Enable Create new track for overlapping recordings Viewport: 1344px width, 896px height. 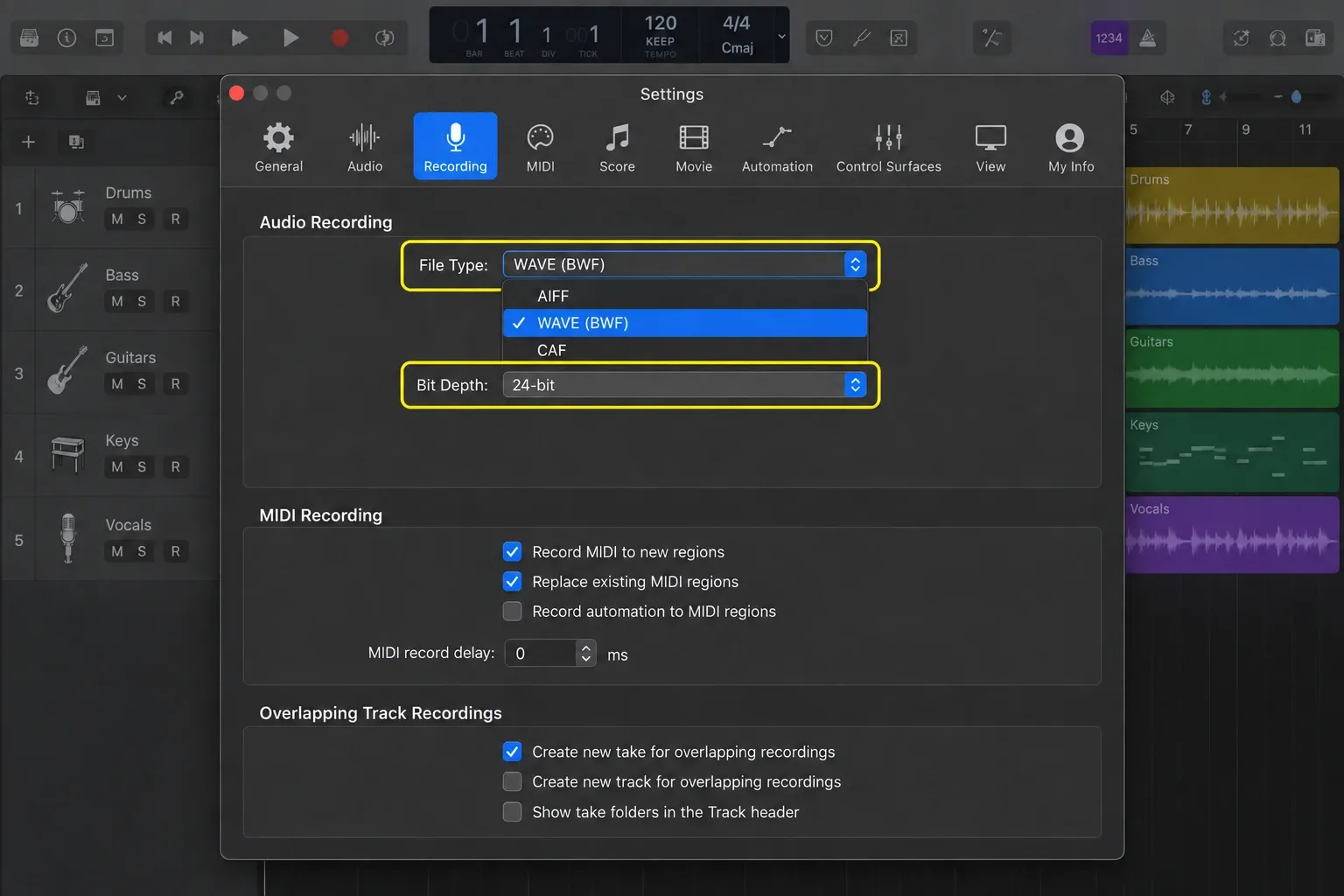pyautogui.click(x=512, y=781)
